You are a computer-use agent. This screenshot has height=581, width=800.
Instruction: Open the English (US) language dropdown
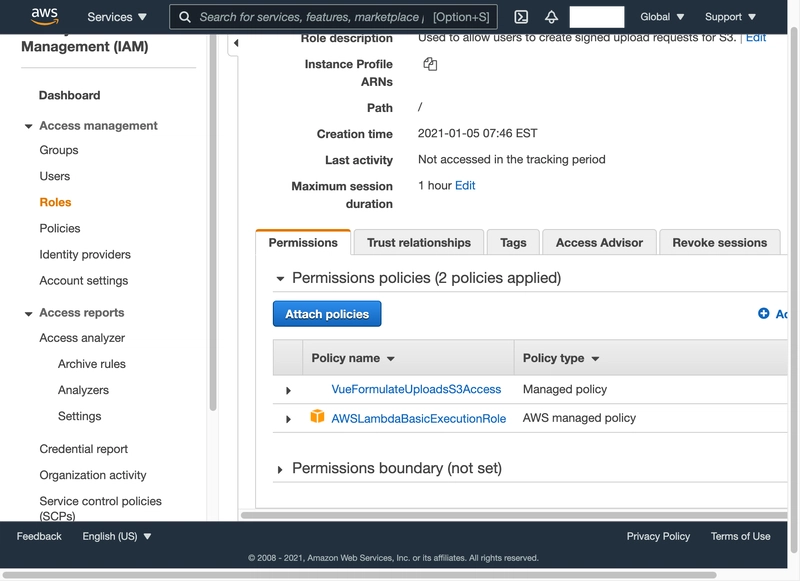[117, 536]
